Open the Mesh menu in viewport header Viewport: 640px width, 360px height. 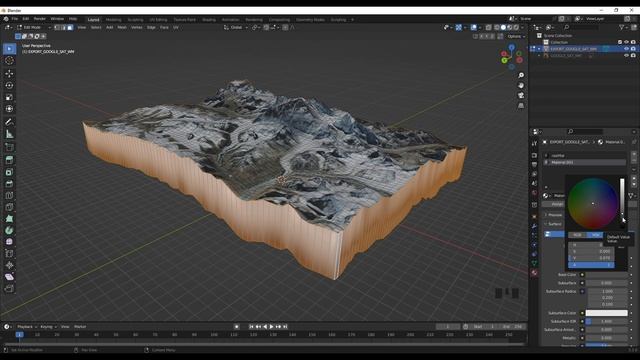122,27
